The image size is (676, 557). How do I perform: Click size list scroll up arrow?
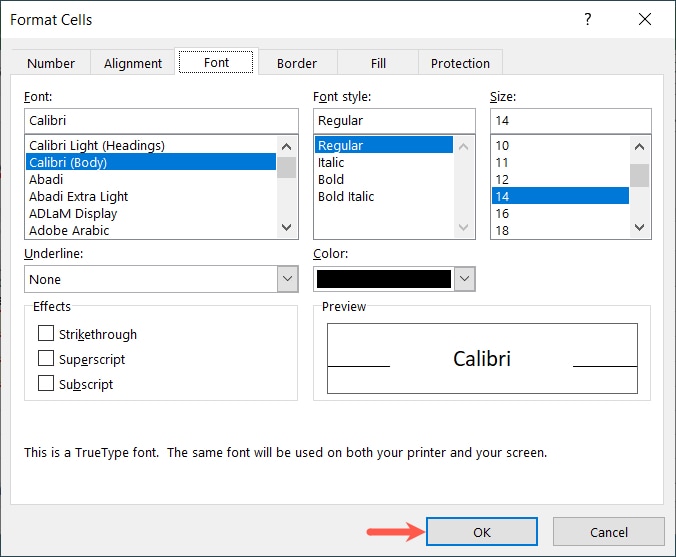coord(640,147)
